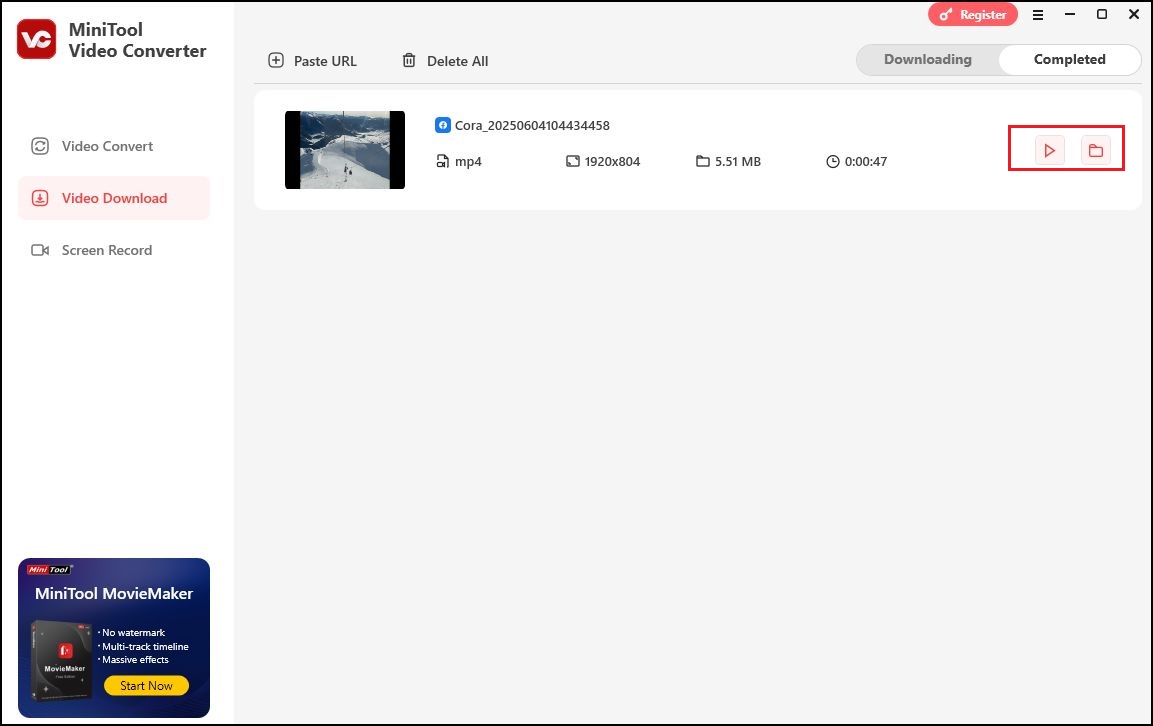1153x726 pixels.
Task: Click the MiniTool Video Converter logo icon
Action: [x=37, y=39]
